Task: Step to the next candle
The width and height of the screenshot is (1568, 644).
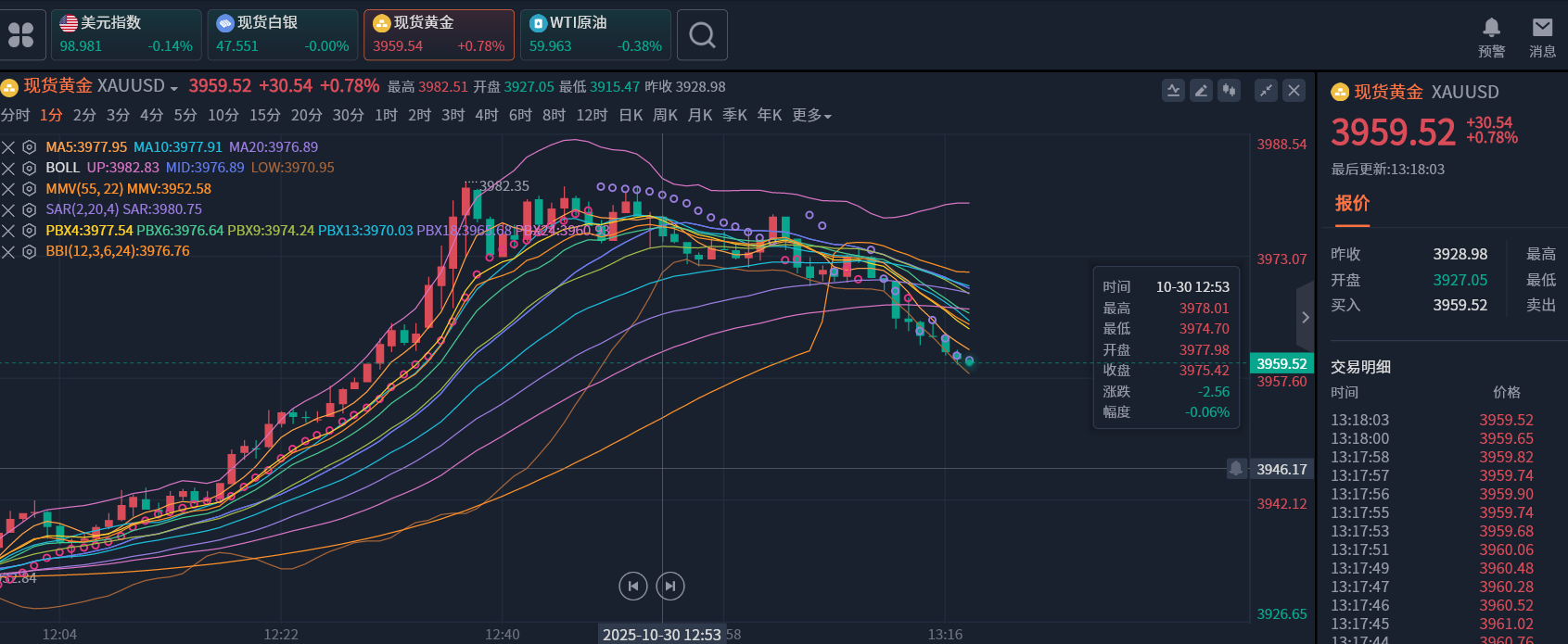Action: [670, 586]
